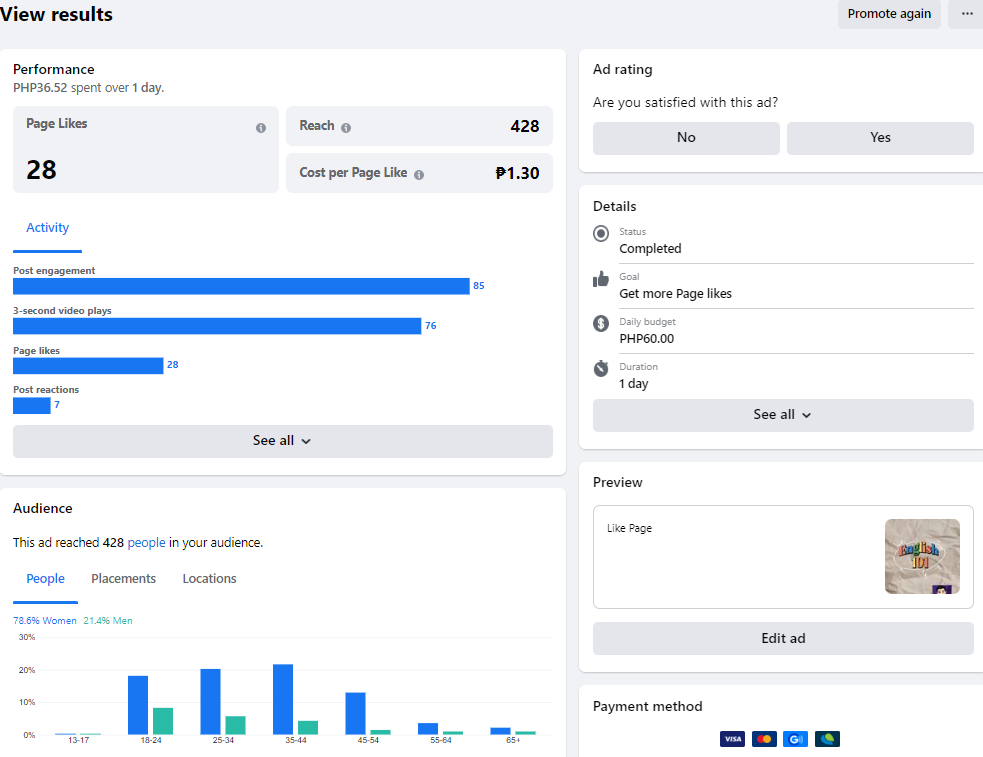This screenshot has height=757, width=983.
Task: Click the Reach value 428
Action: 525,127
